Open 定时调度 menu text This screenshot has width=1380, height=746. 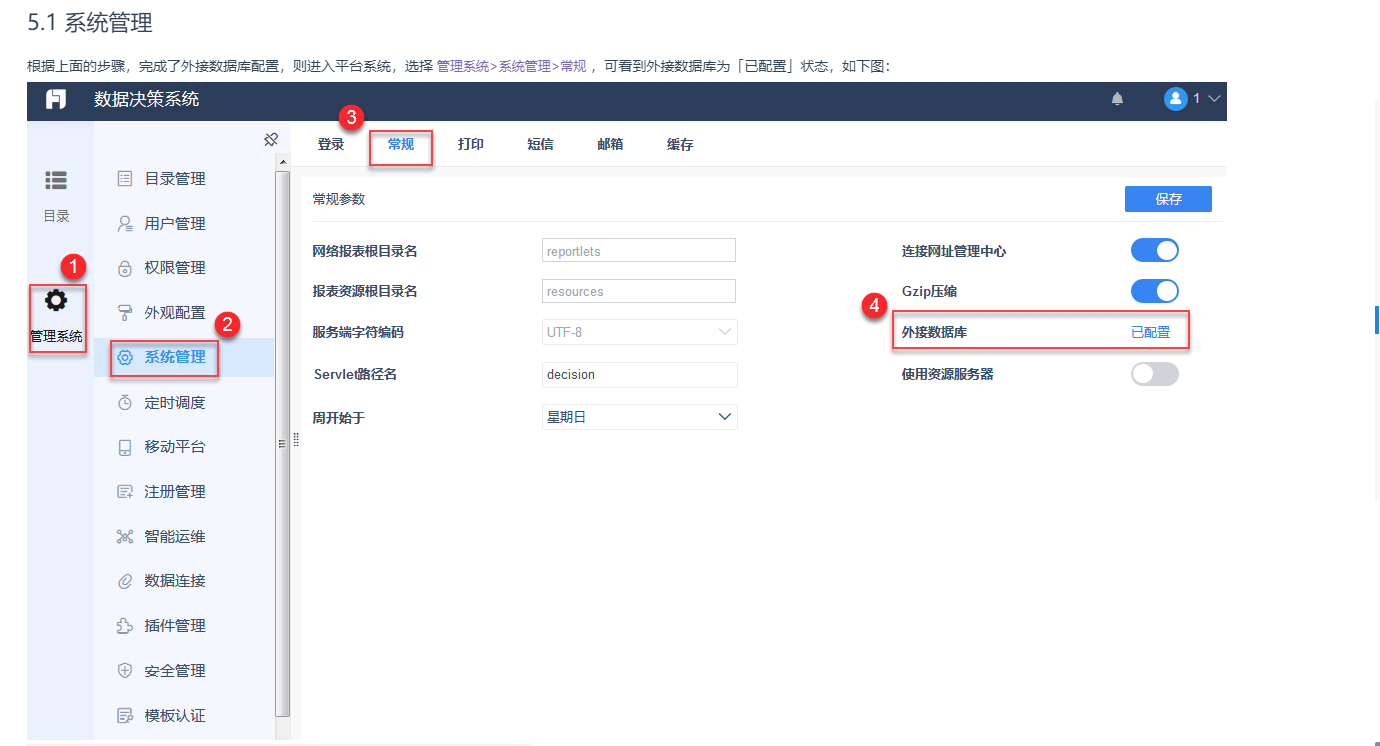[x=175, y=402]
